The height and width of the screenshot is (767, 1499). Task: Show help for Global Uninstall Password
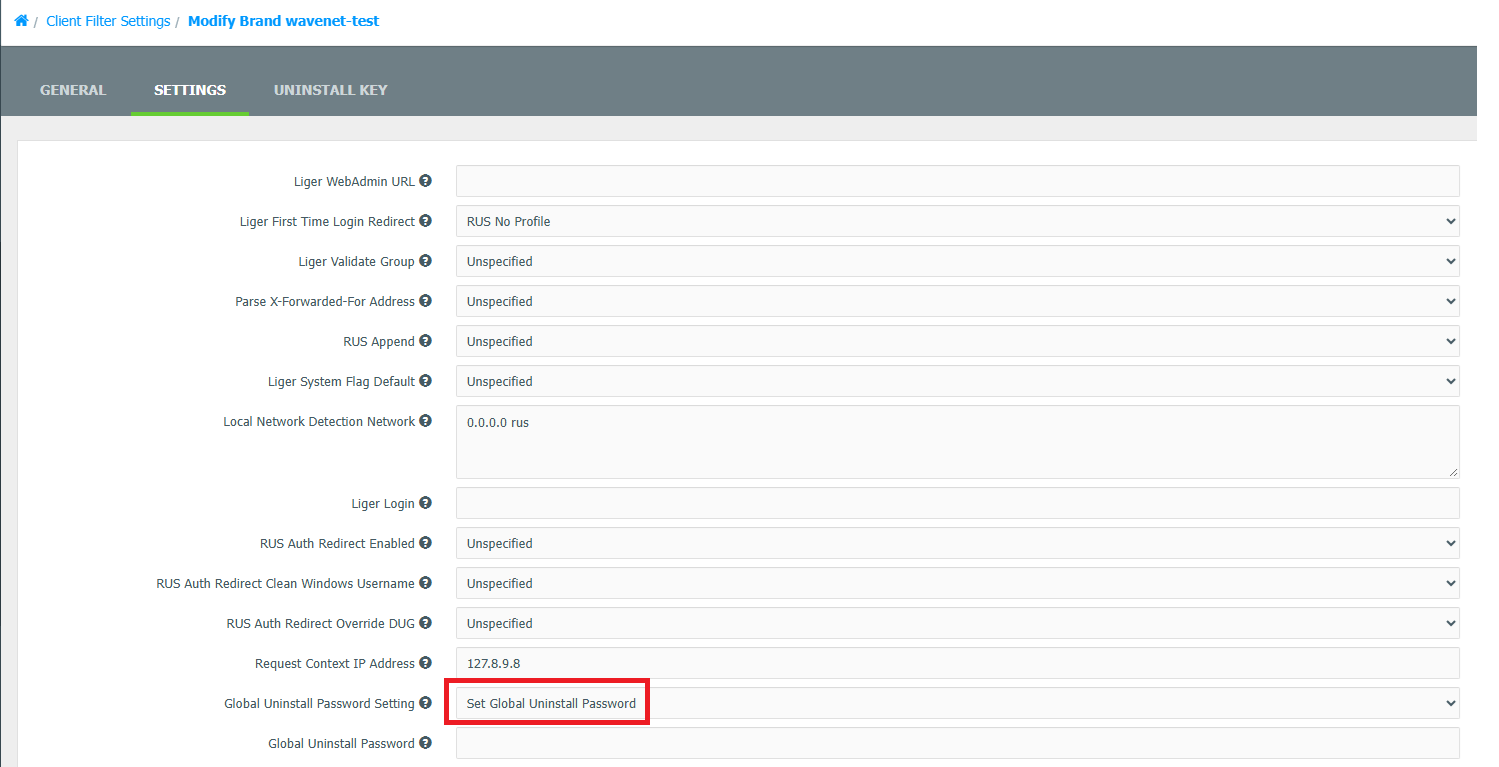tap(425, 743)
